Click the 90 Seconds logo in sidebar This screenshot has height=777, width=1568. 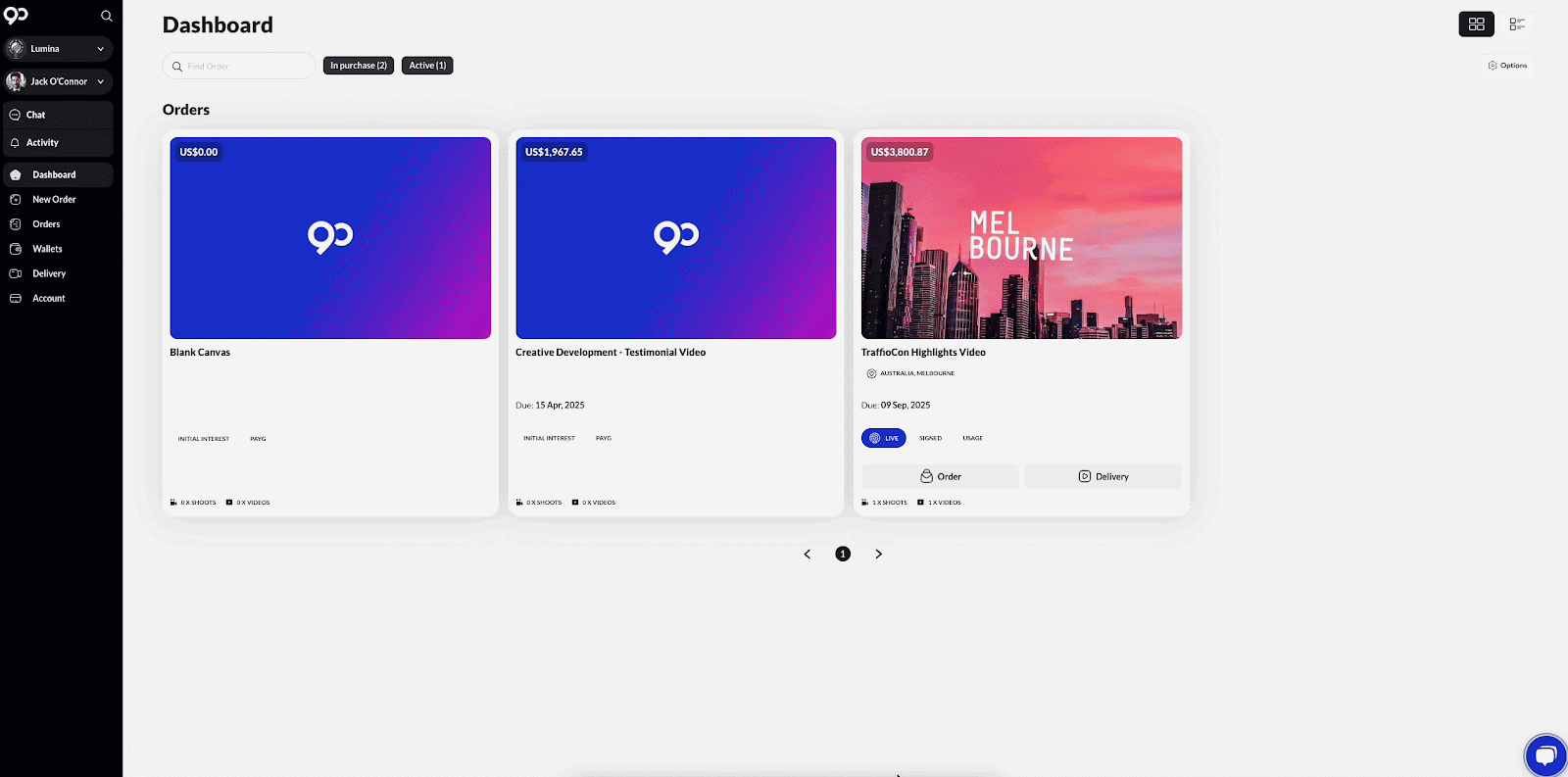point(17,16)
